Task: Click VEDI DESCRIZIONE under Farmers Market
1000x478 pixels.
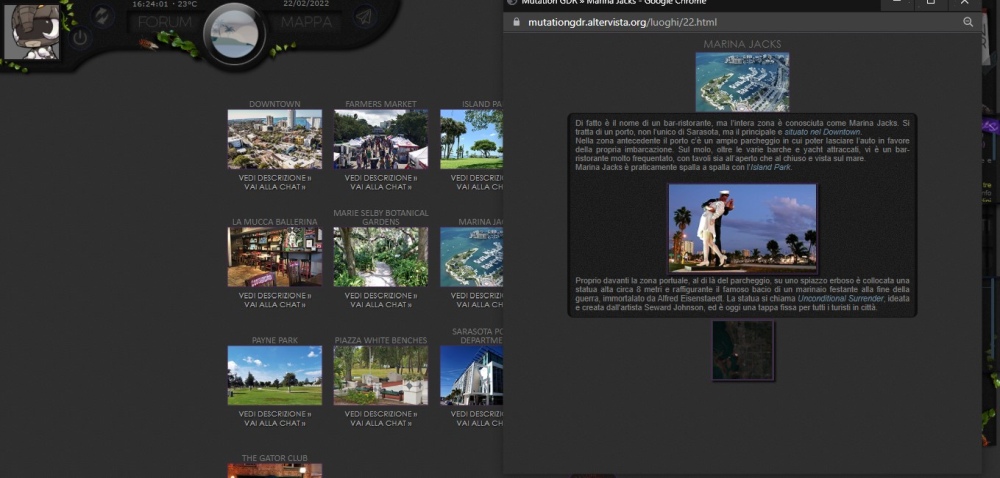Action: (381, 178)
